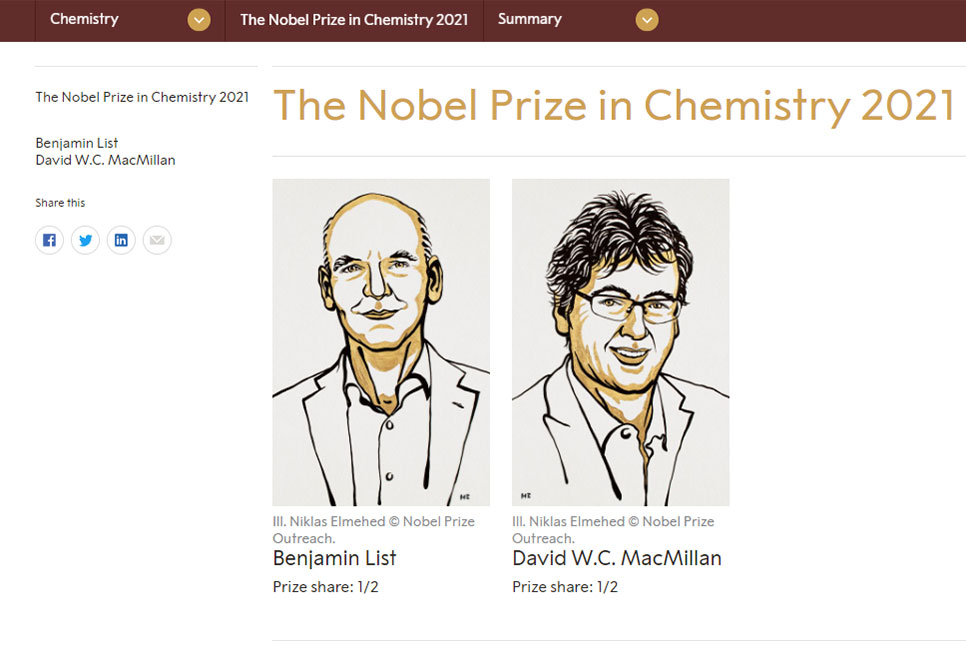Click the Share this label
The height and width of the screenshot is (648, 966).
pos(60,203)
